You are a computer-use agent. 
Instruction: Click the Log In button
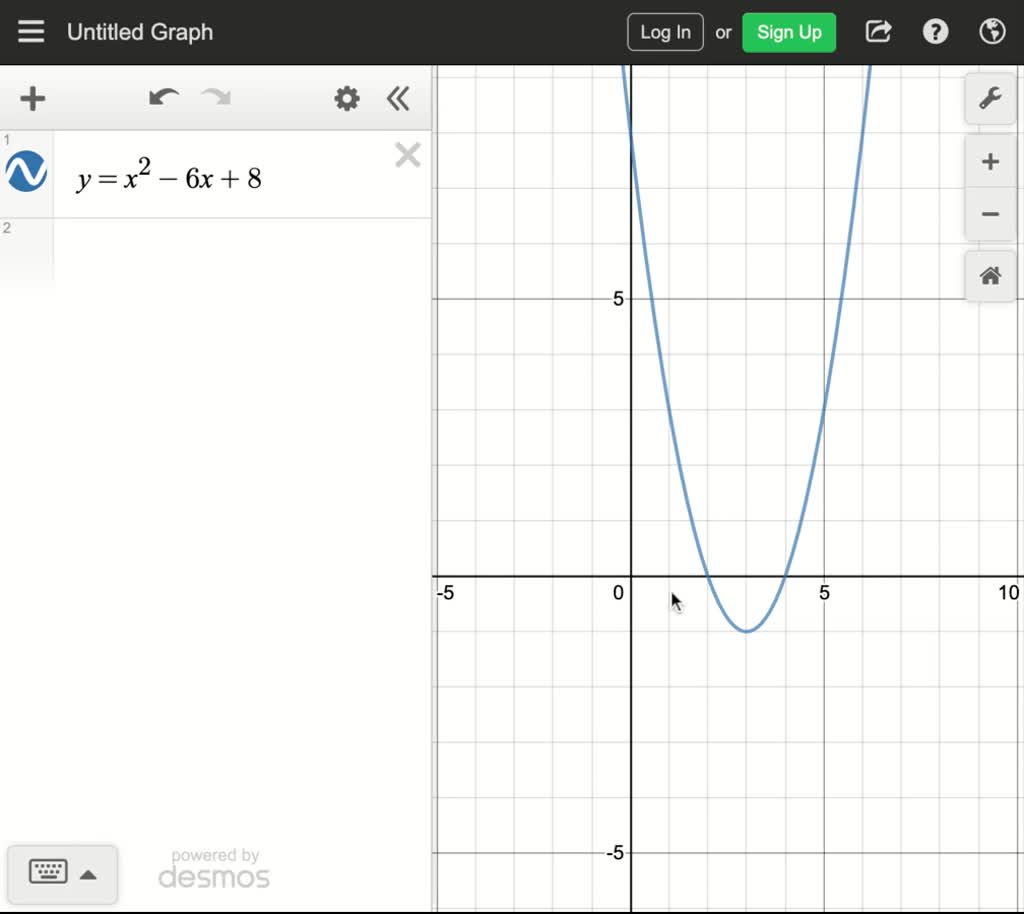click(x=665, y=31)
